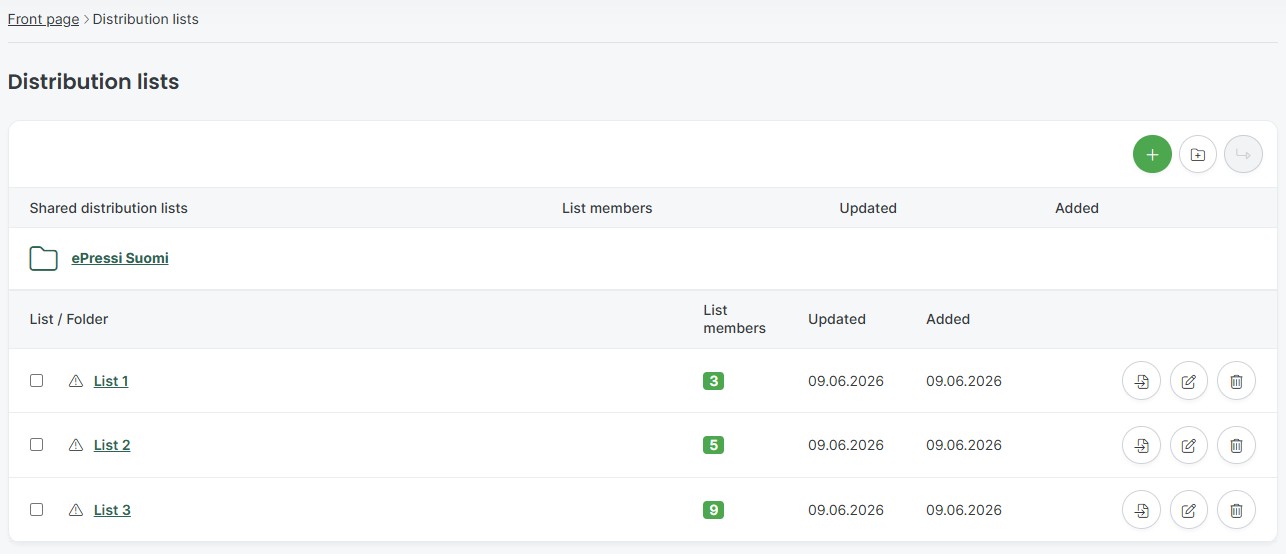Click warning triangle icon beside List 1
The width and height of the screenshot is (1286, 554).
76,381
